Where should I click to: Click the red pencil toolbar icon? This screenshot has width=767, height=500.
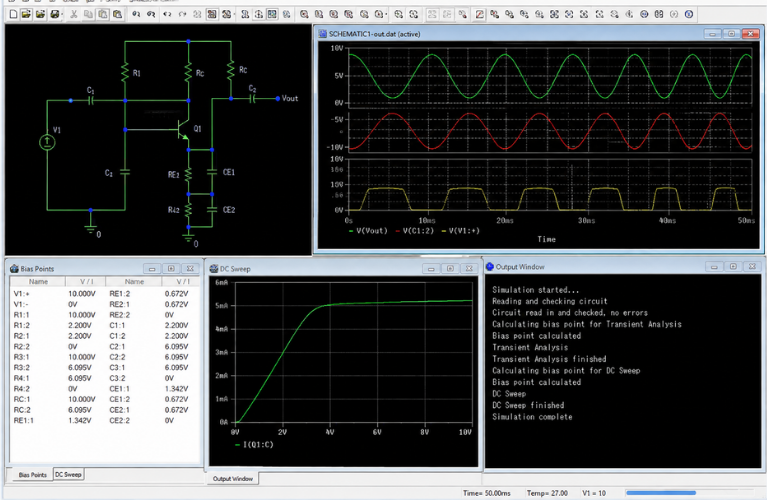coord(480,14)
